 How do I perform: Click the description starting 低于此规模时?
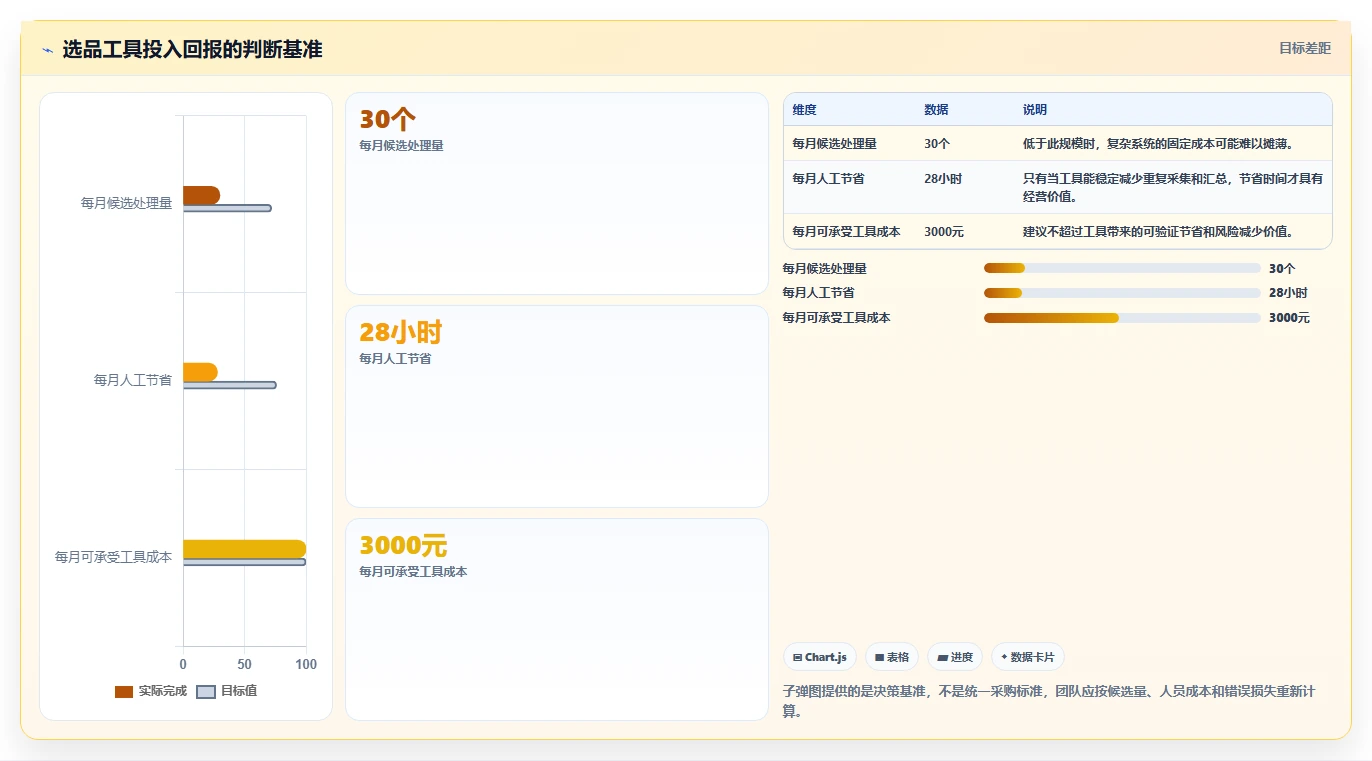click(x=1158, y=144)
